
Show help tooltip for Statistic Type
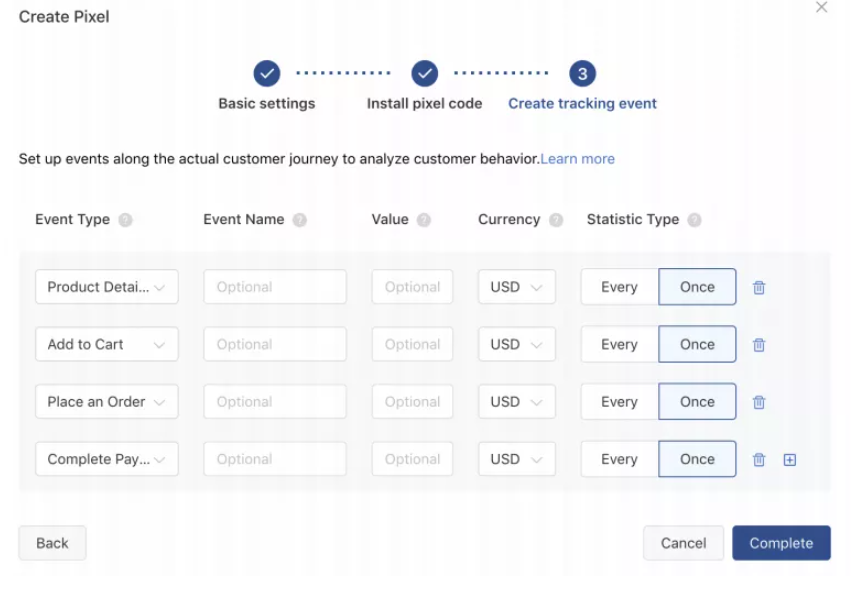(x=694, y=220)
